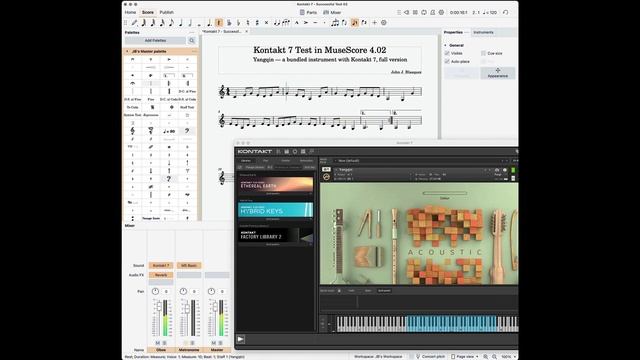Mute the Metronome channel
The height and width of the screenshot is (360, 640).
185,343
